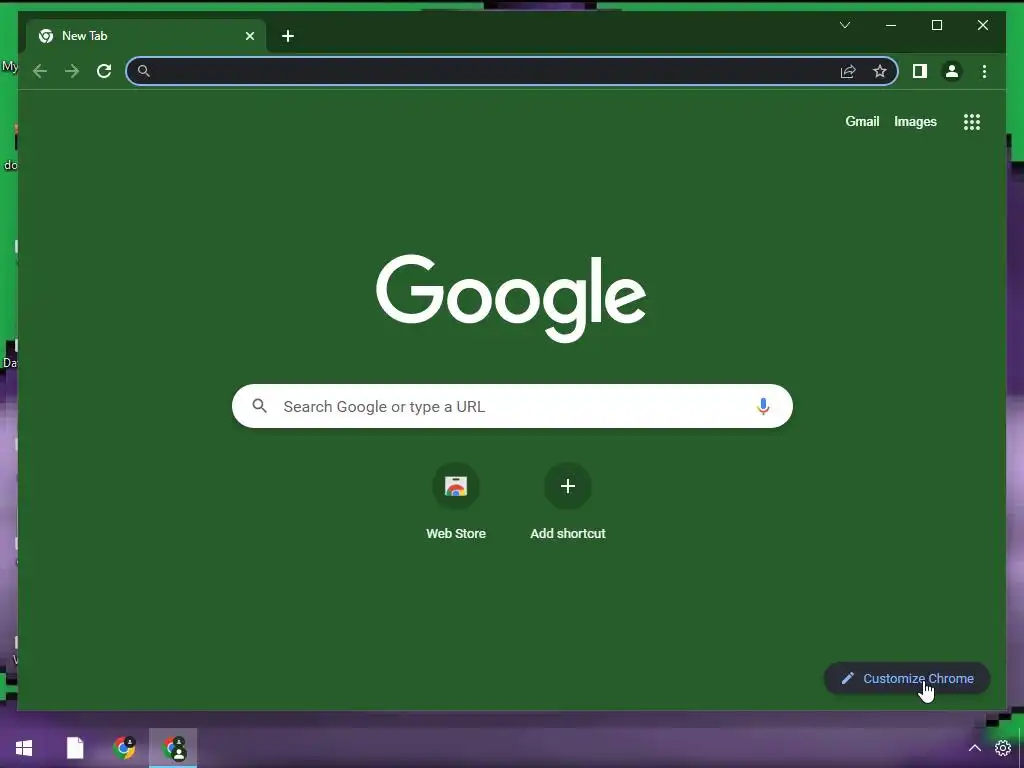Click the Customize Chrome button
This screenshot has width=1024, height=768.
pos(907,679)
